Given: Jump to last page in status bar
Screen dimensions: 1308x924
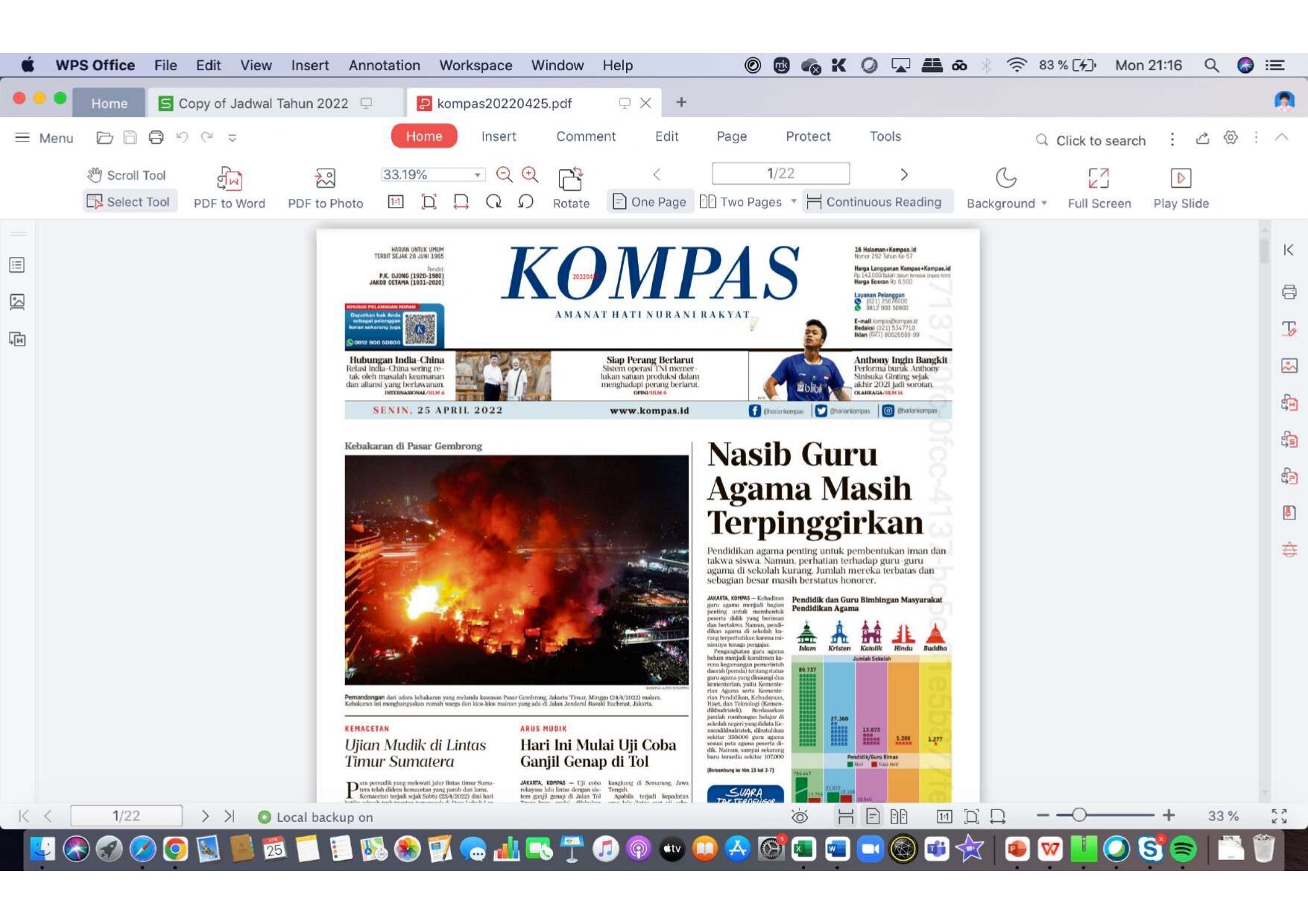Looking at the screenshot, I should point(230,816).
